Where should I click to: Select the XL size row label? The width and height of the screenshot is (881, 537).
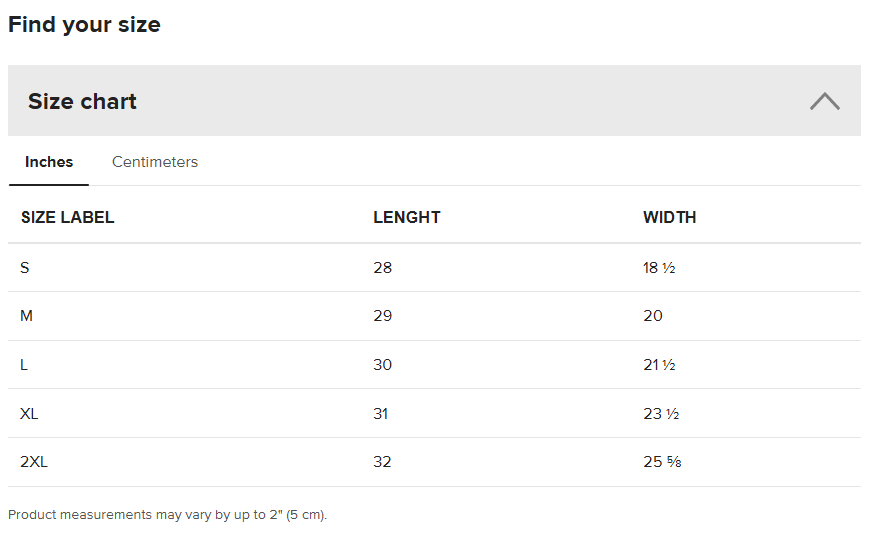(x=29, y=414)
